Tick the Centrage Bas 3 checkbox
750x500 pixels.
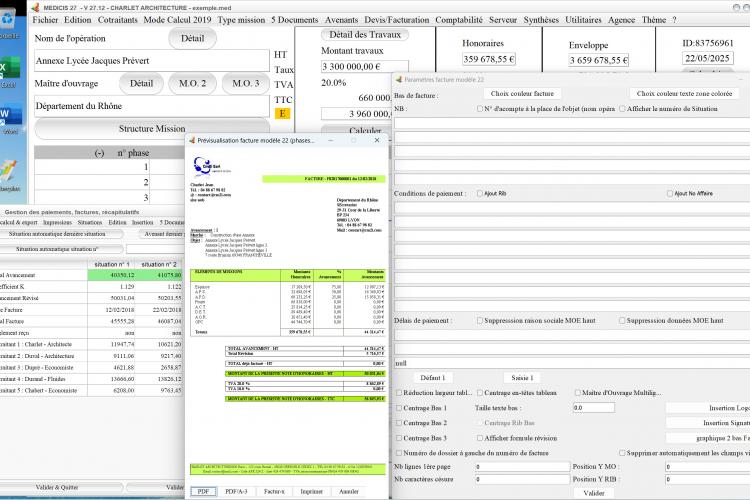(399, 438)
